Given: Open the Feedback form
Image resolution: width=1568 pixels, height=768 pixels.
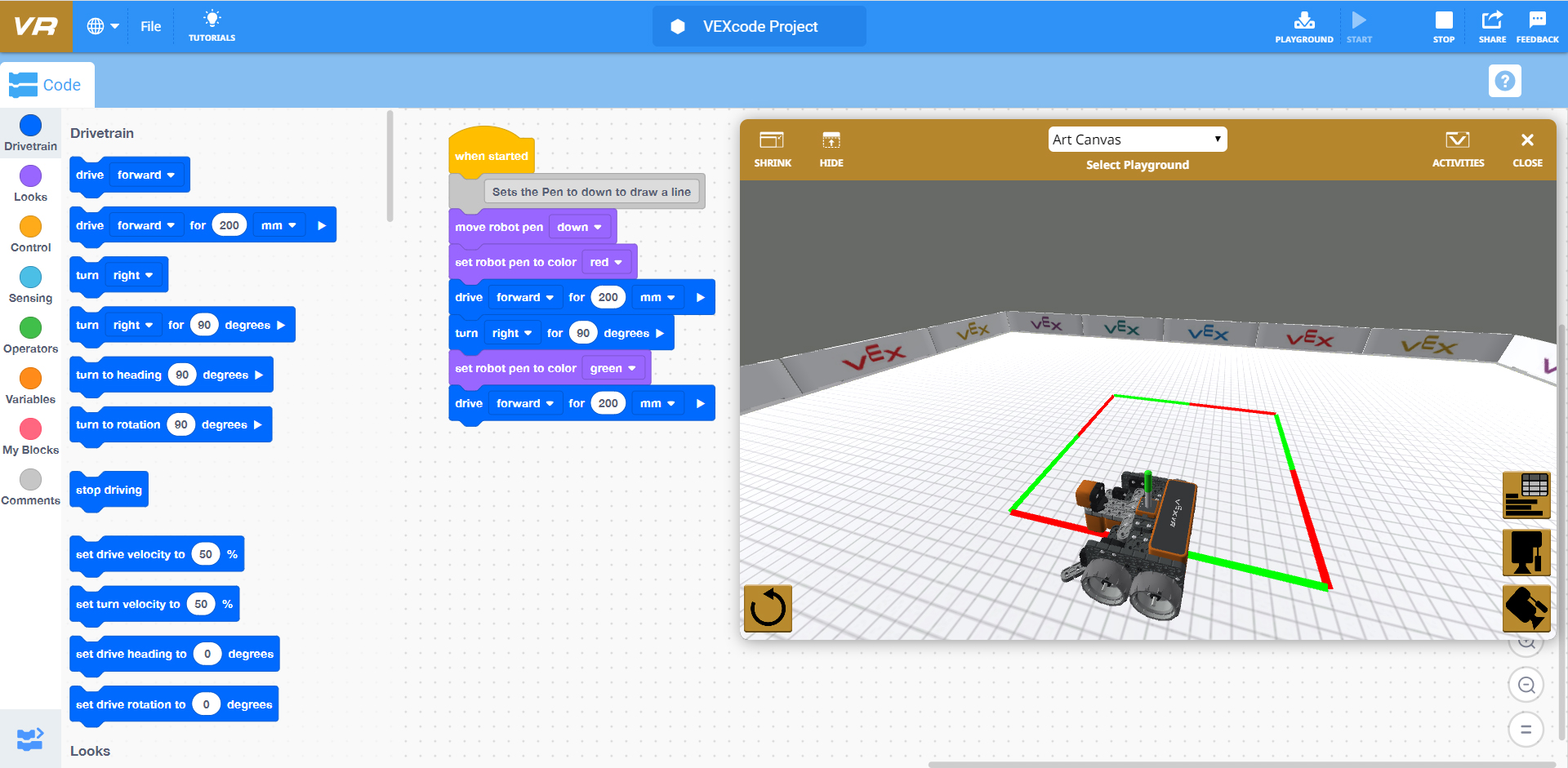Looking at the screenshot, I should 1539,26.
